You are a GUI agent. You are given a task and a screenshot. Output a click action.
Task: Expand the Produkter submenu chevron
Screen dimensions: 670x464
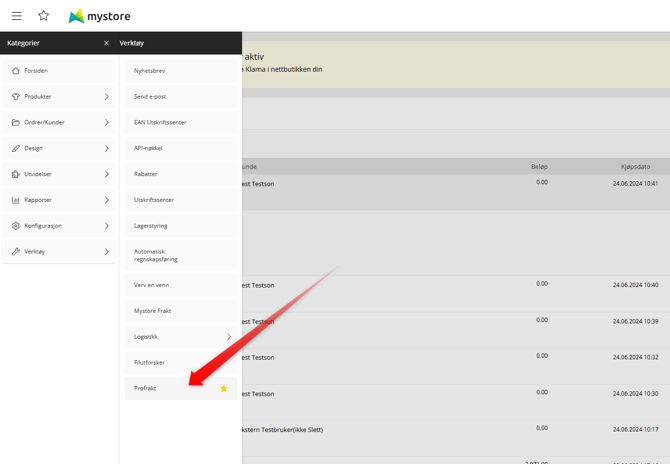[106, 97]
